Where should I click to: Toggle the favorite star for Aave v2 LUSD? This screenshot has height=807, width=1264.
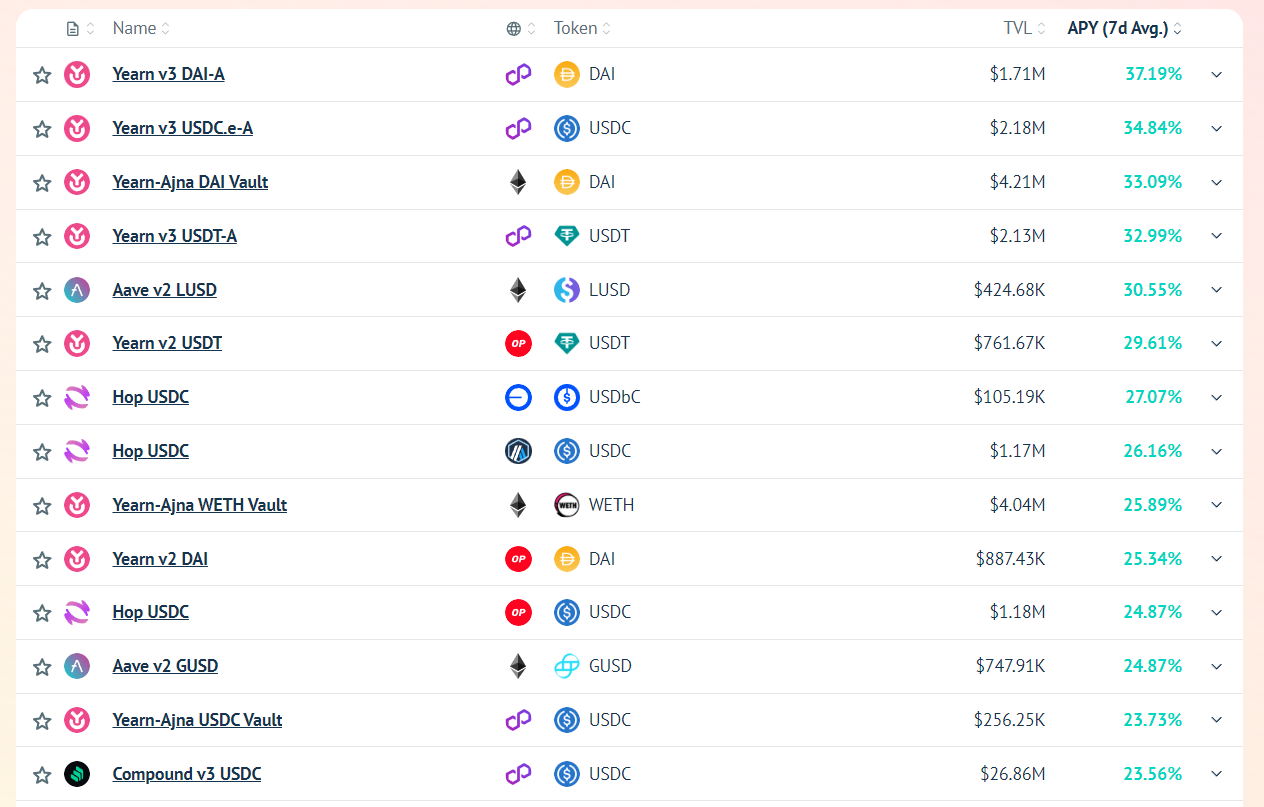click(42, 291)
